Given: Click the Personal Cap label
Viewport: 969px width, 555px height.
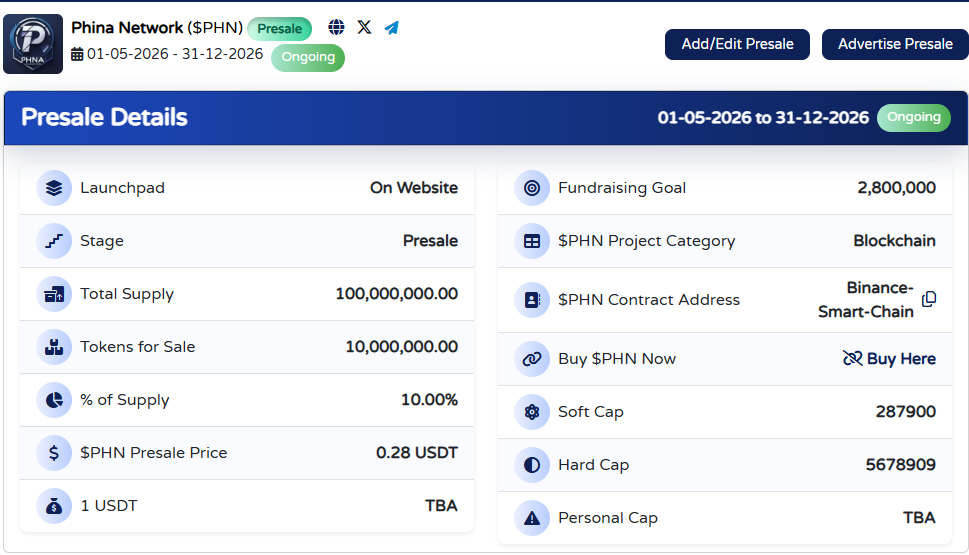Looking at the screenshot, I should coord(607,518).
